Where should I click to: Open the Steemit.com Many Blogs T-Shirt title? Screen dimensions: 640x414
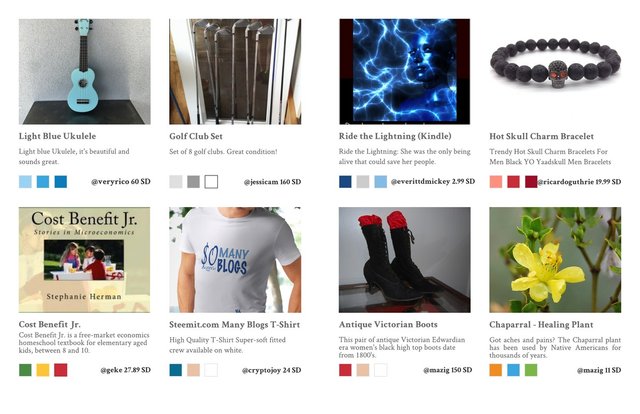pos(235,325)
